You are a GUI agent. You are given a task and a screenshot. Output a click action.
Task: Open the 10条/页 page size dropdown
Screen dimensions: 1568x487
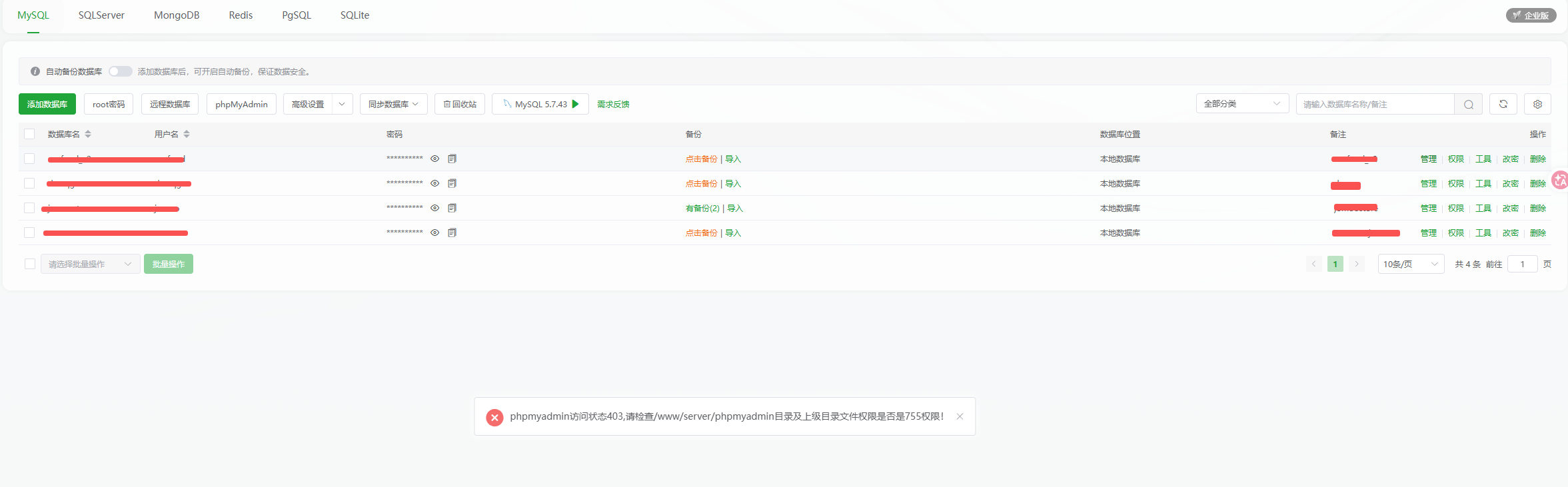(1411, 264)
